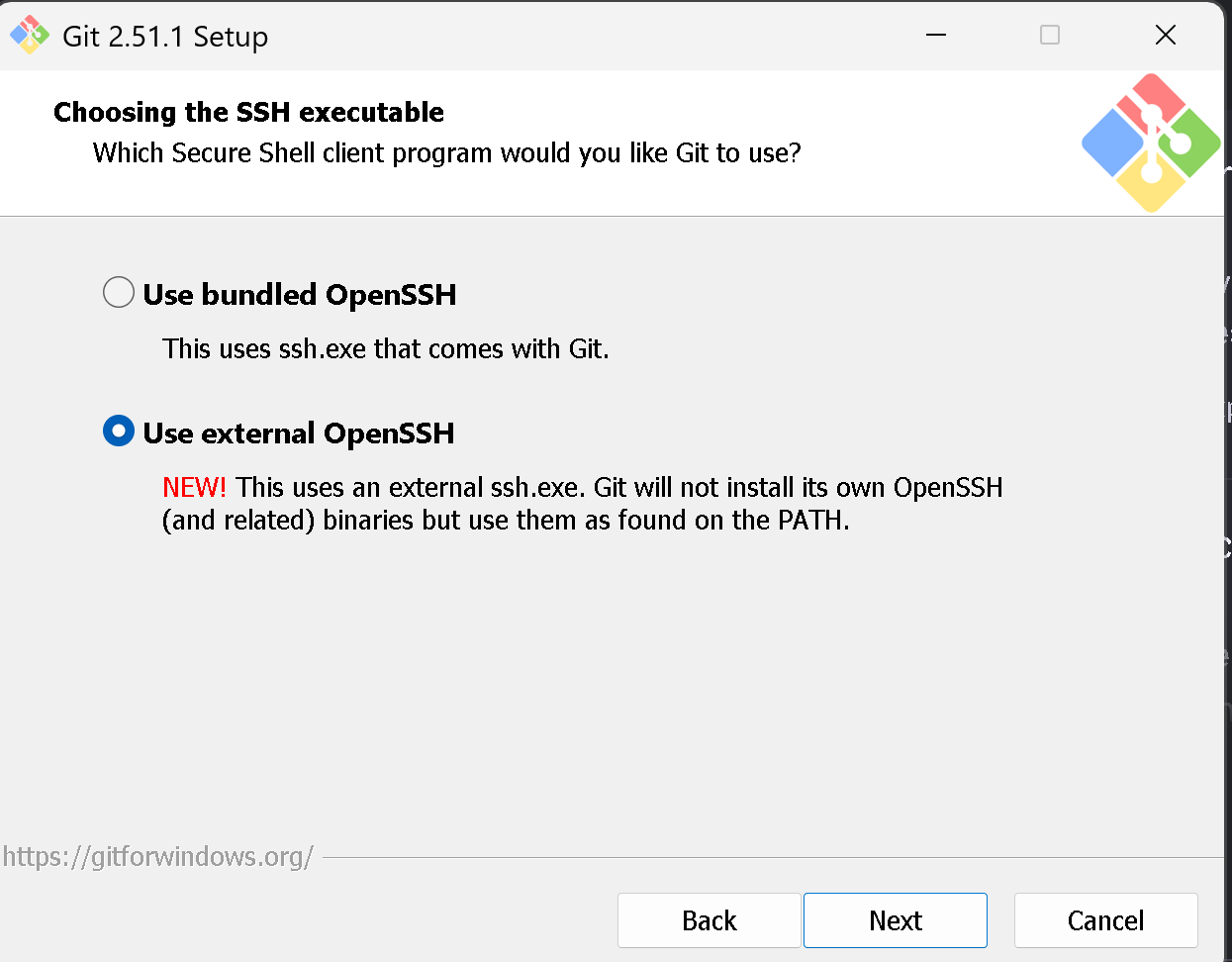The image size is (1232, 962).
Task: Click the red "NEW!" label
Action: point(194,487)
